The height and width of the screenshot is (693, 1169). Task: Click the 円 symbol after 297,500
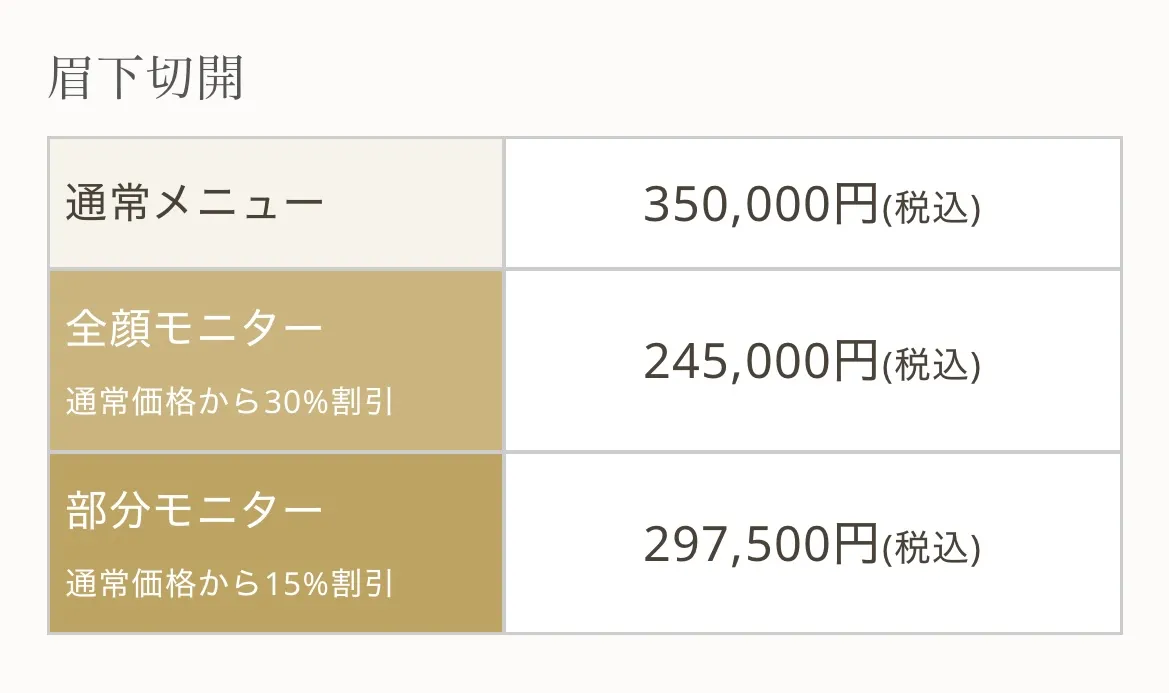[855, 544]
